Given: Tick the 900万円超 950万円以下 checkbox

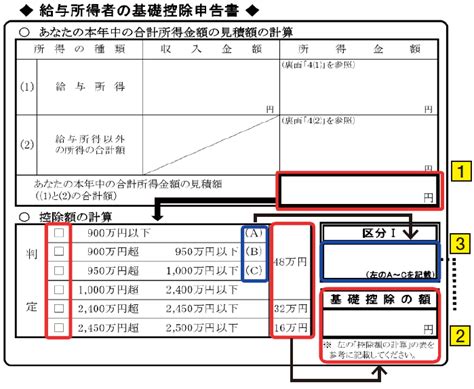Looking at the screenshot, I should pyautogui.click(x=59, y=251).
